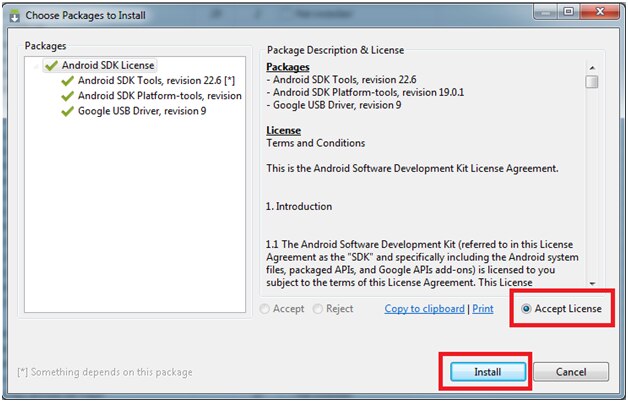The image size is (628, 402).
Task: Click the Print link
Action: [x=483, y=309]
